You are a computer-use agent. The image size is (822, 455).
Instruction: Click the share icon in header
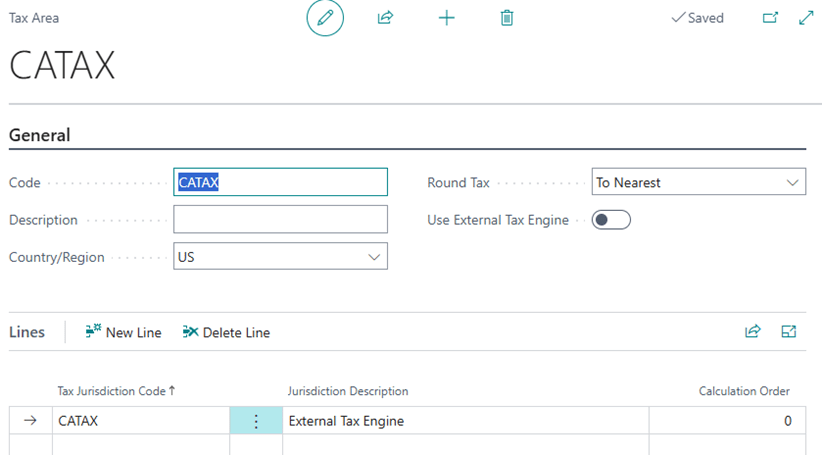(x=385, y=18)
